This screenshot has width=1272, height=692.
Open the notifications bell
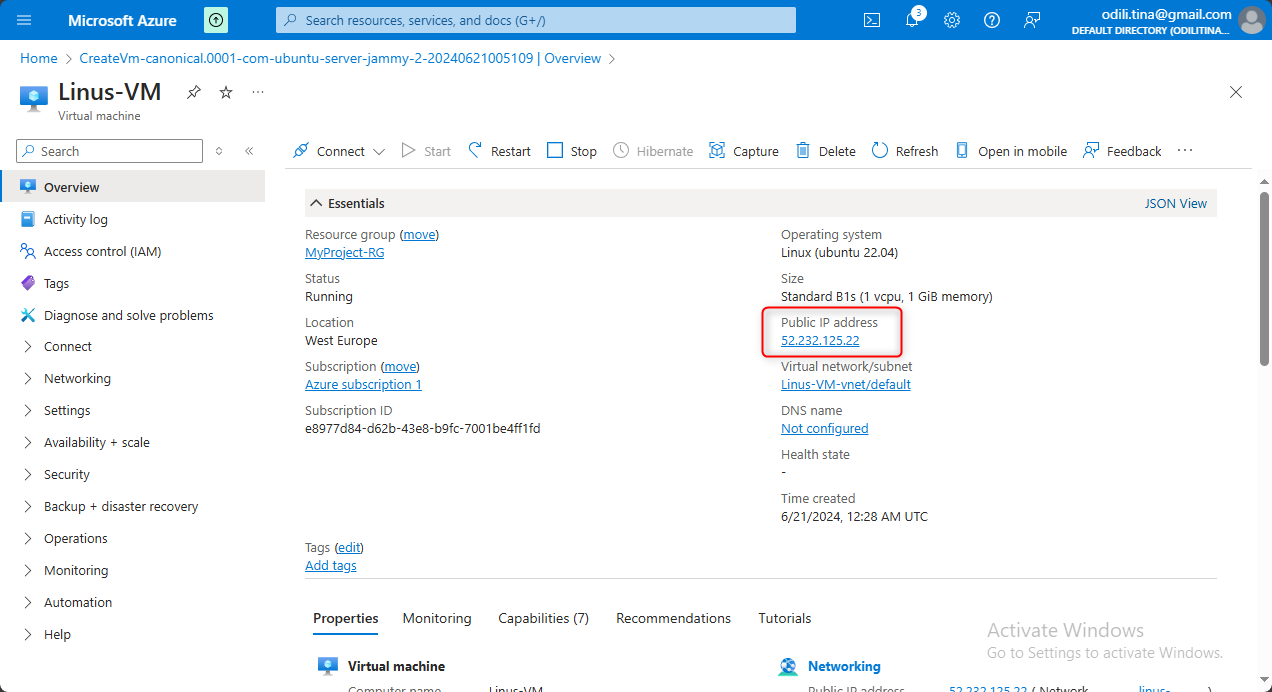coord(912,20)
